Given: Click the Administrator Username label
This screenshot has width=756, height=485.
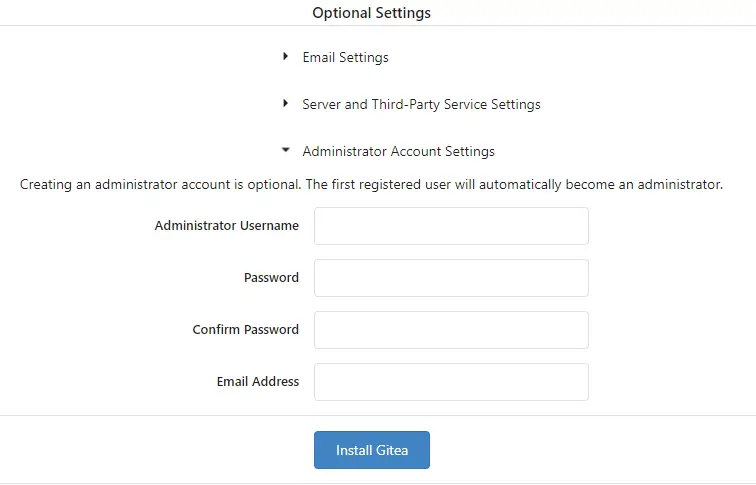Looking at the screenshot, I should tap(226, 226).
